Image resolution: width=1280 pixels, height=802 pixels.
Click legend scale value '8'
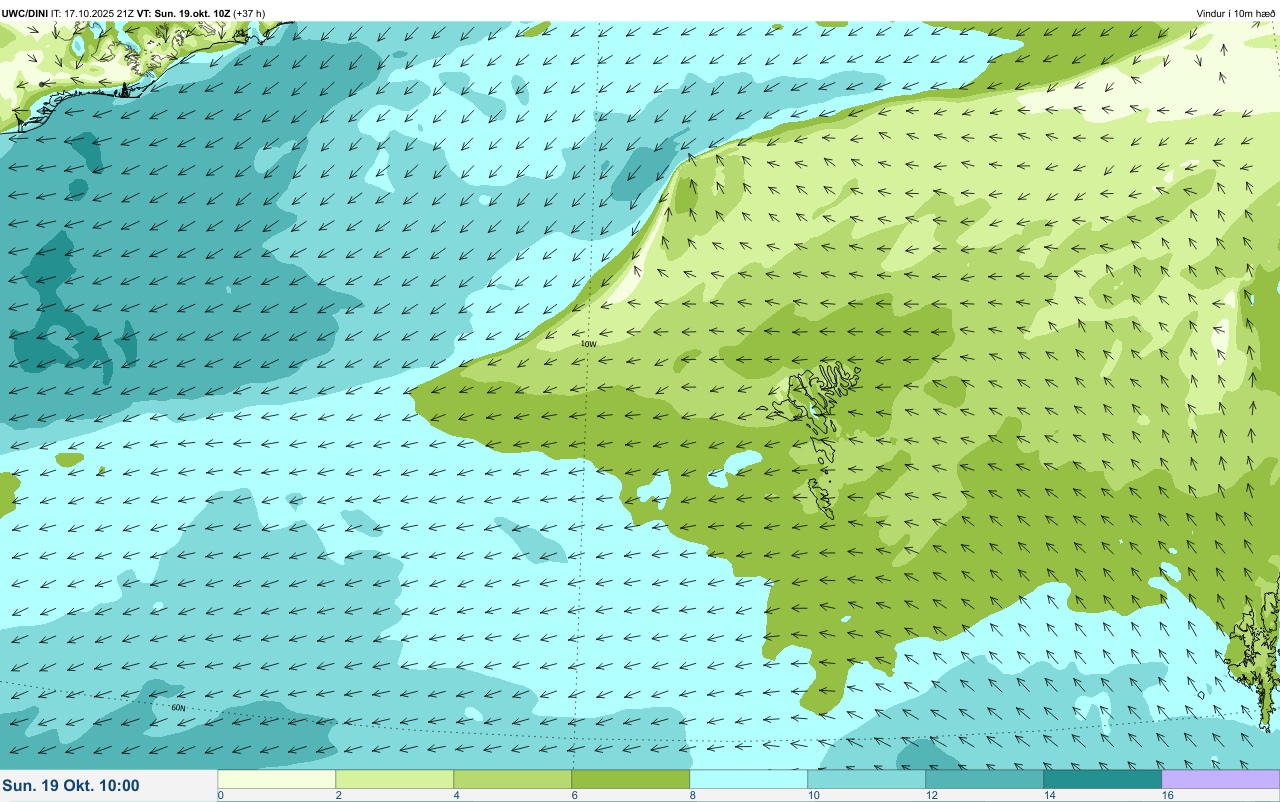pyautogui.click(x=693, y=795)
